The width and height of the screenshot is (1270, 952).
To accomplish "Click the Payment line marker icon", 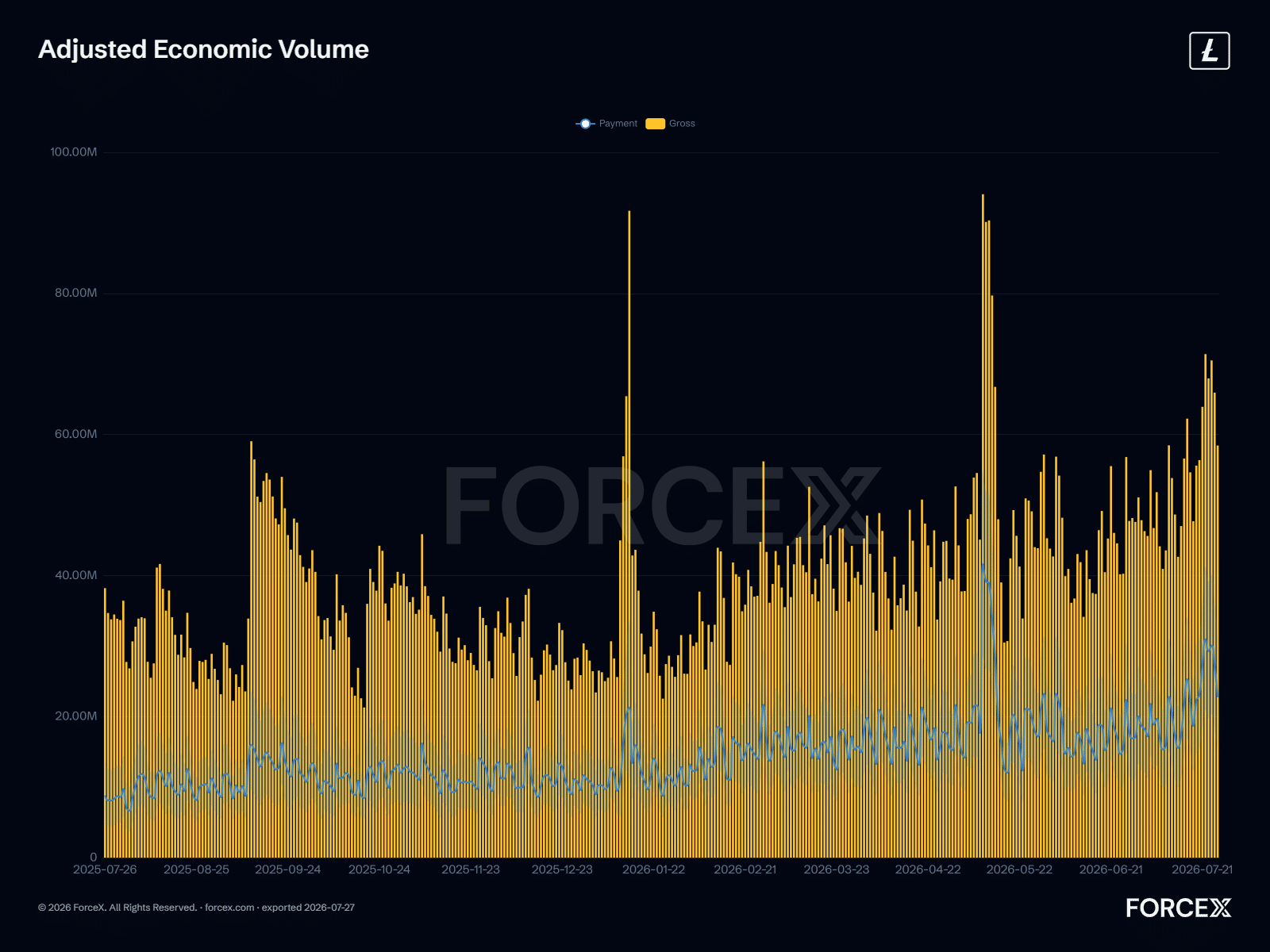I will (x=585, y=124).
